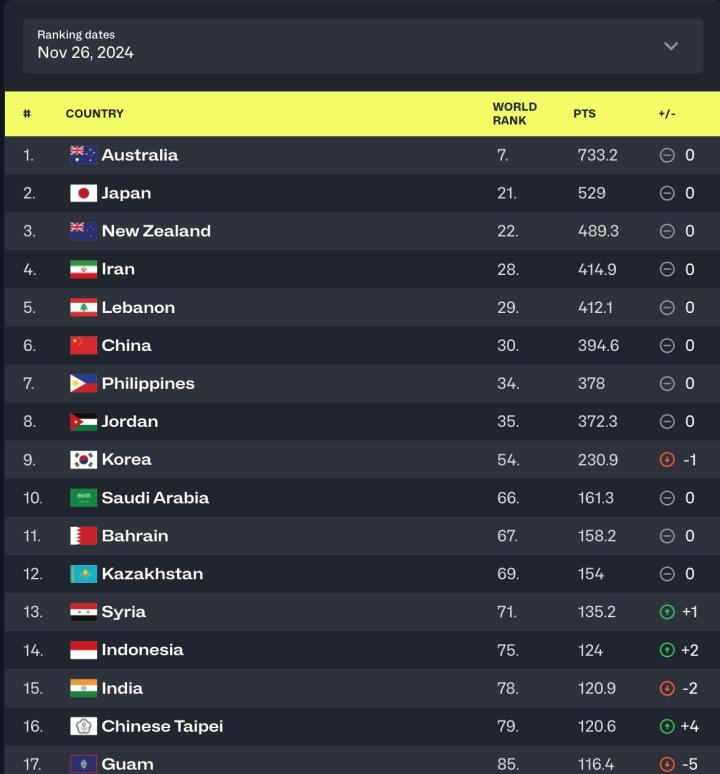Click the Kazakhstan flag icon

tap(83, 574)
